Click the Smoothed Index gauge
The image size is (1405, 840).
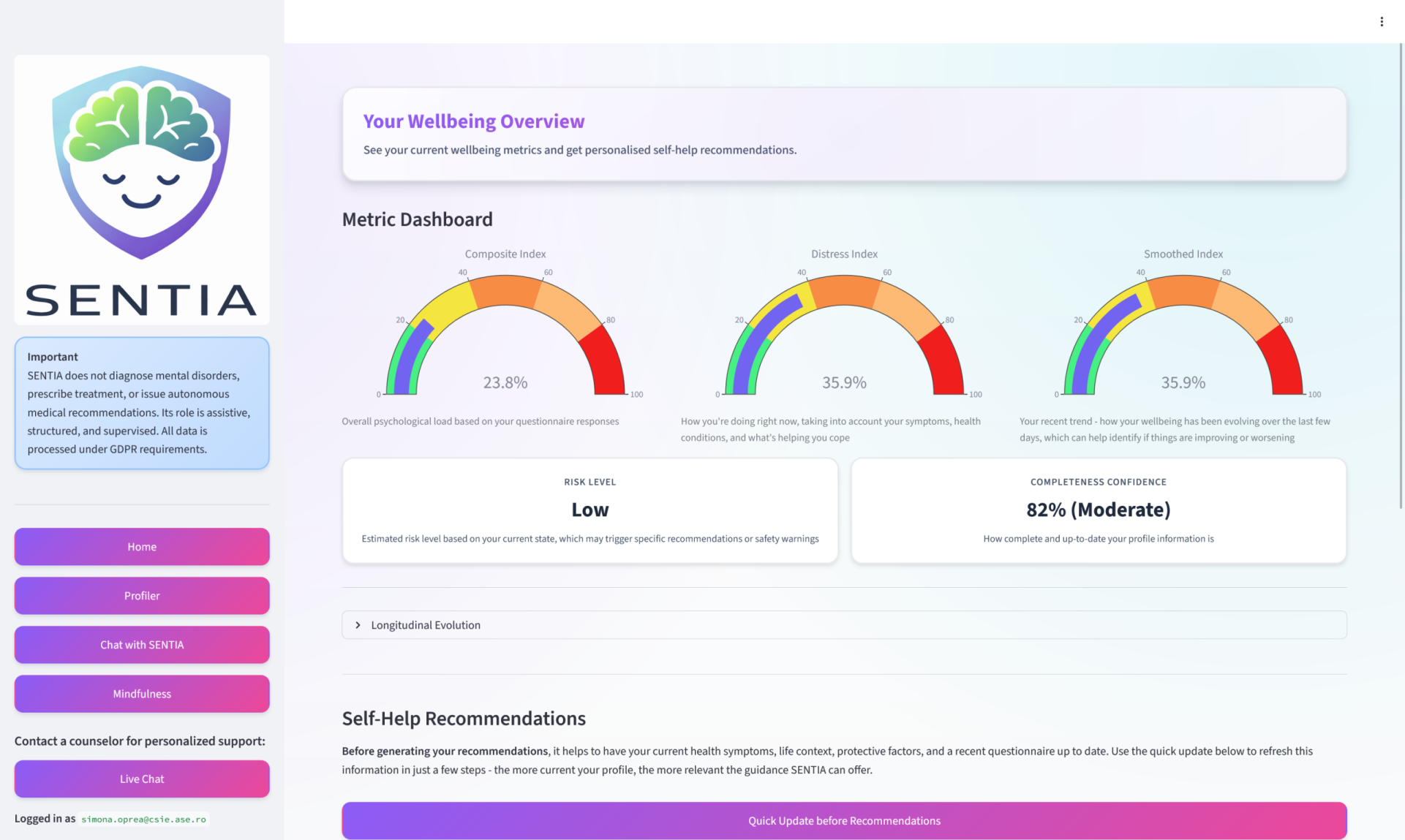(x=1183, y=334)
